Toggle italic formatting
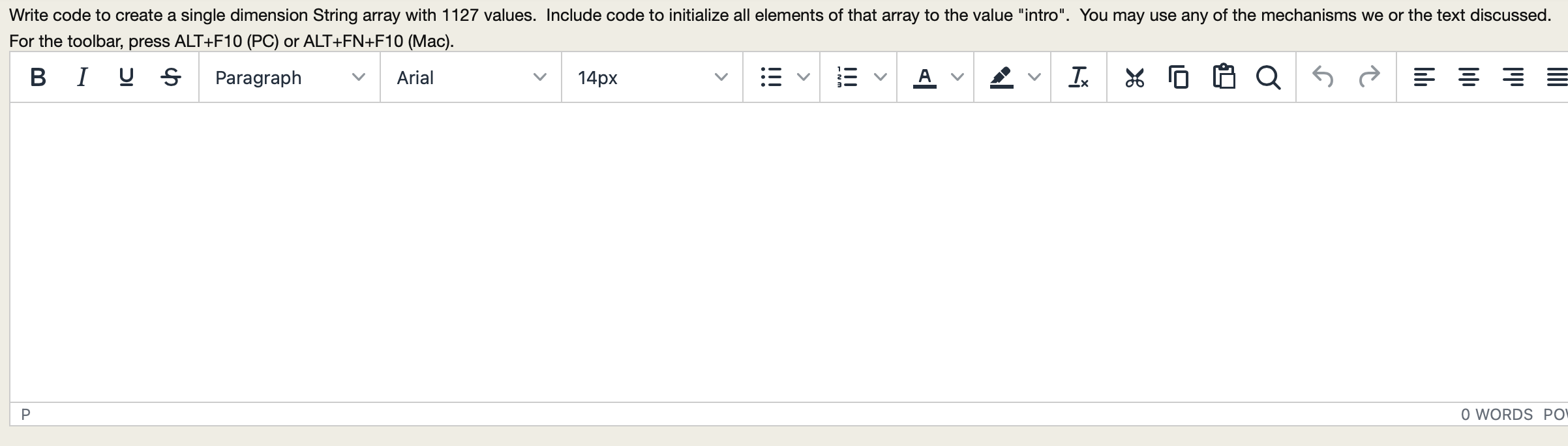 pyautogui.click(x=82, y=78)
